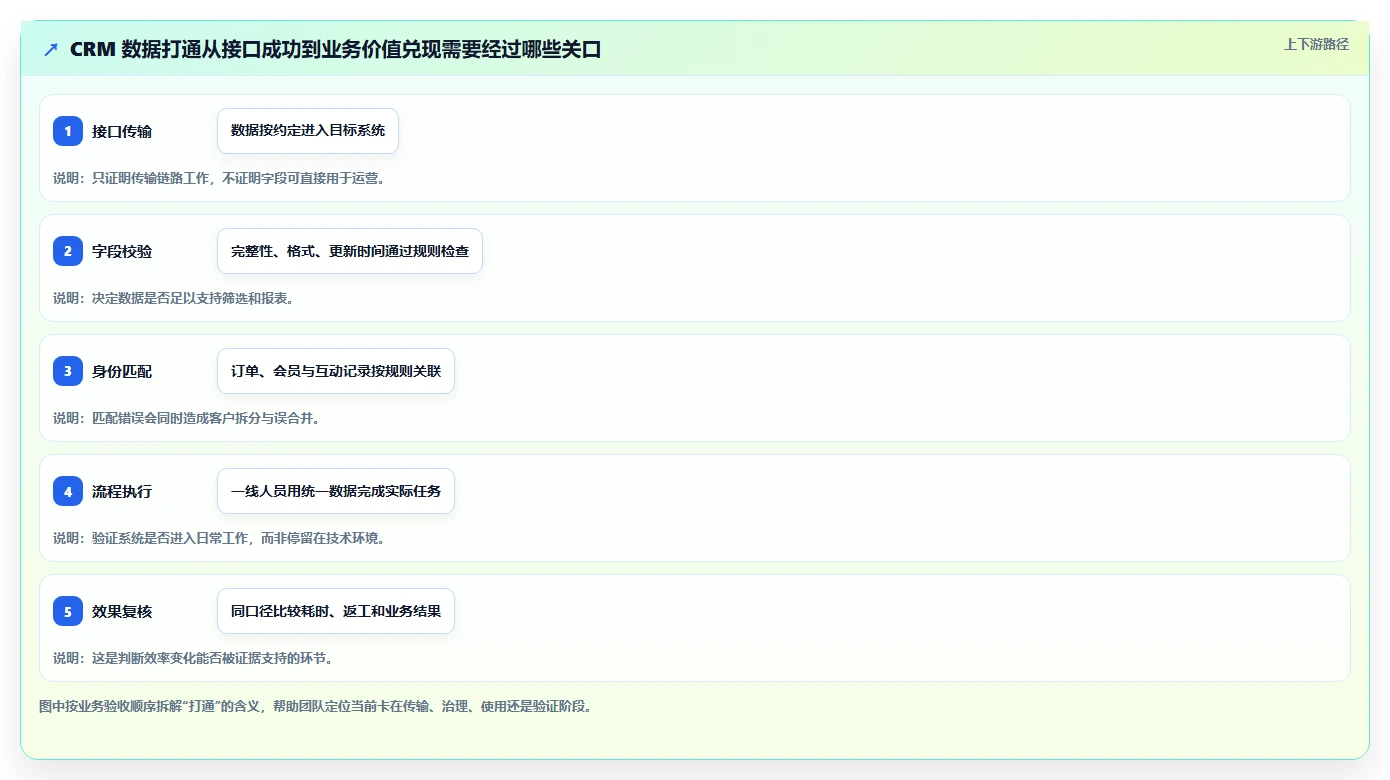Click the step 2 number badge
Image resolution: width=1390 pixels, height=780 pixels.
68,251
